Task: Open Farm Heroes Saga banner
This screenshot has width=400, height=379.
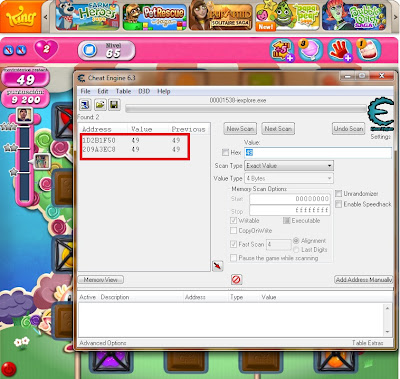Action: pyautogui.click(x=87, y=16)
